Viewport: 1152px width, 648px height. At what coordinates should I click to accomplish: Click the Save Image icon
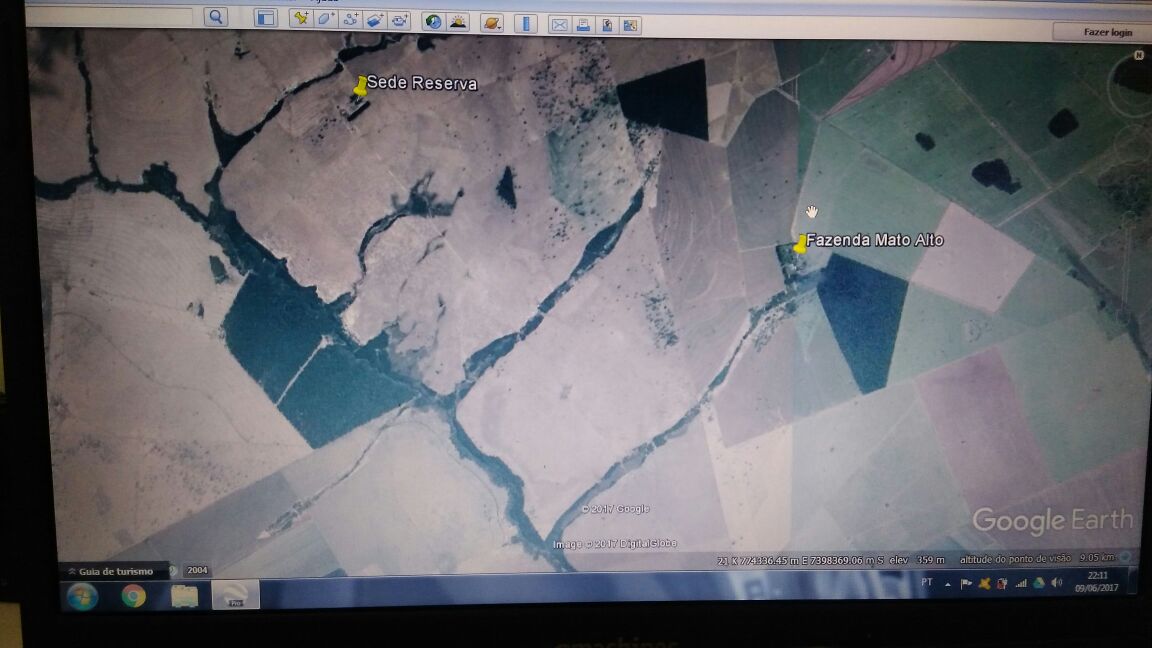coord(607,26)
